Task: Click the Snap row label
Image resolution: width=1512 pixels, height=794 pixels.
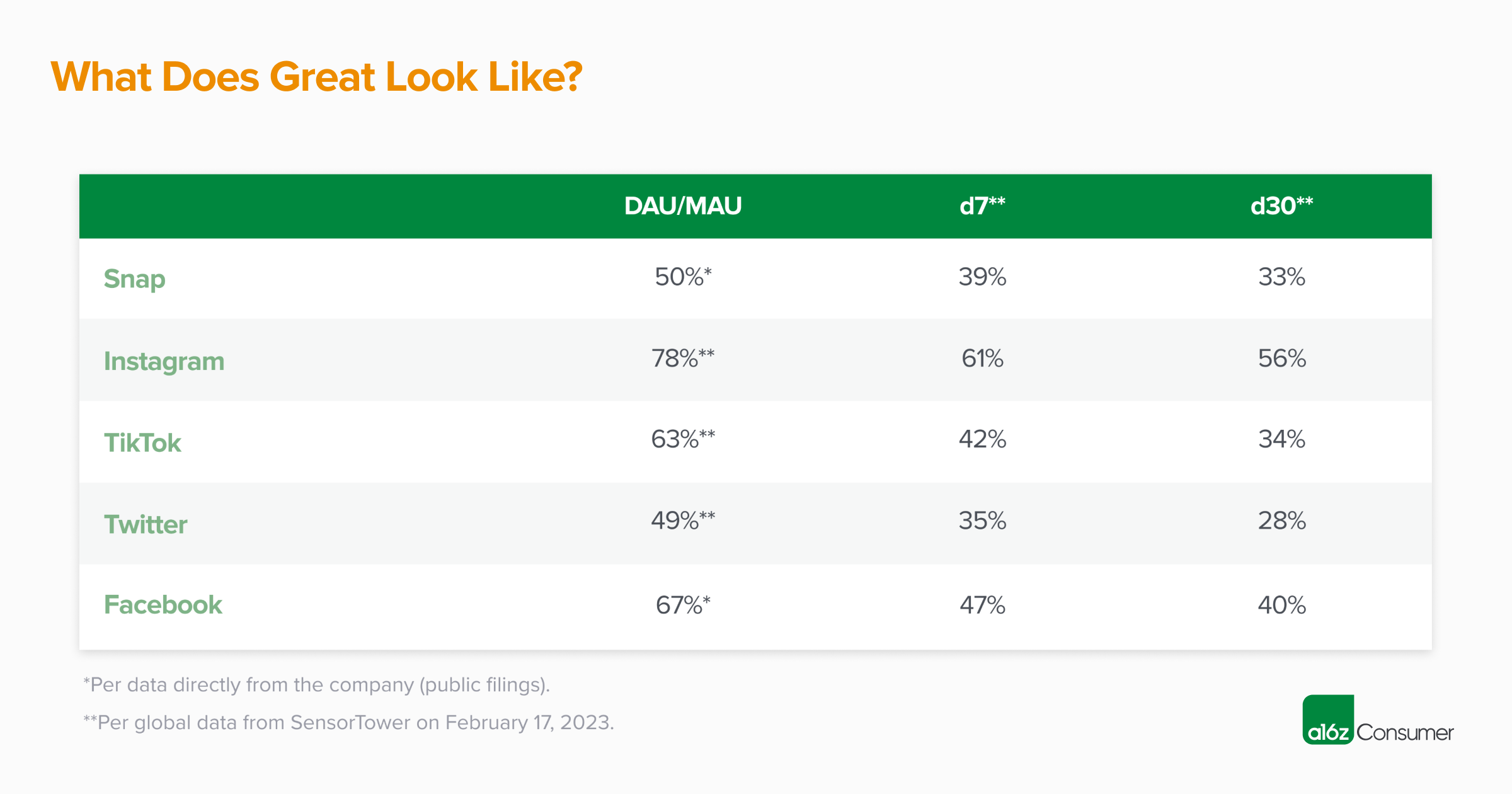Action: point(135,279)
